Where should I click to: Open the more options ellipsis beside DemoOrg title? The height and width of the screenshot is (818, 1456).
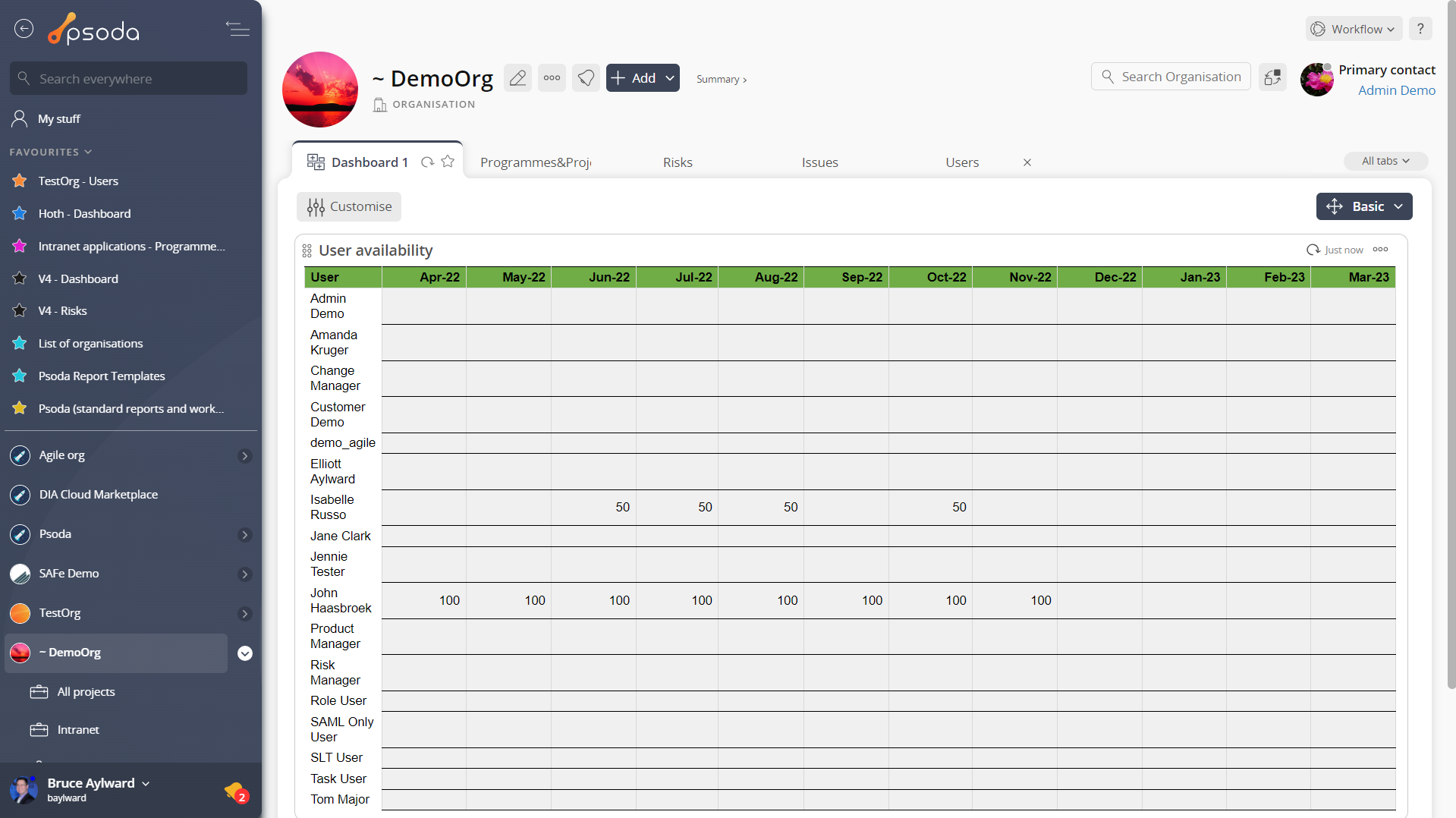click(x=552, y=78)
